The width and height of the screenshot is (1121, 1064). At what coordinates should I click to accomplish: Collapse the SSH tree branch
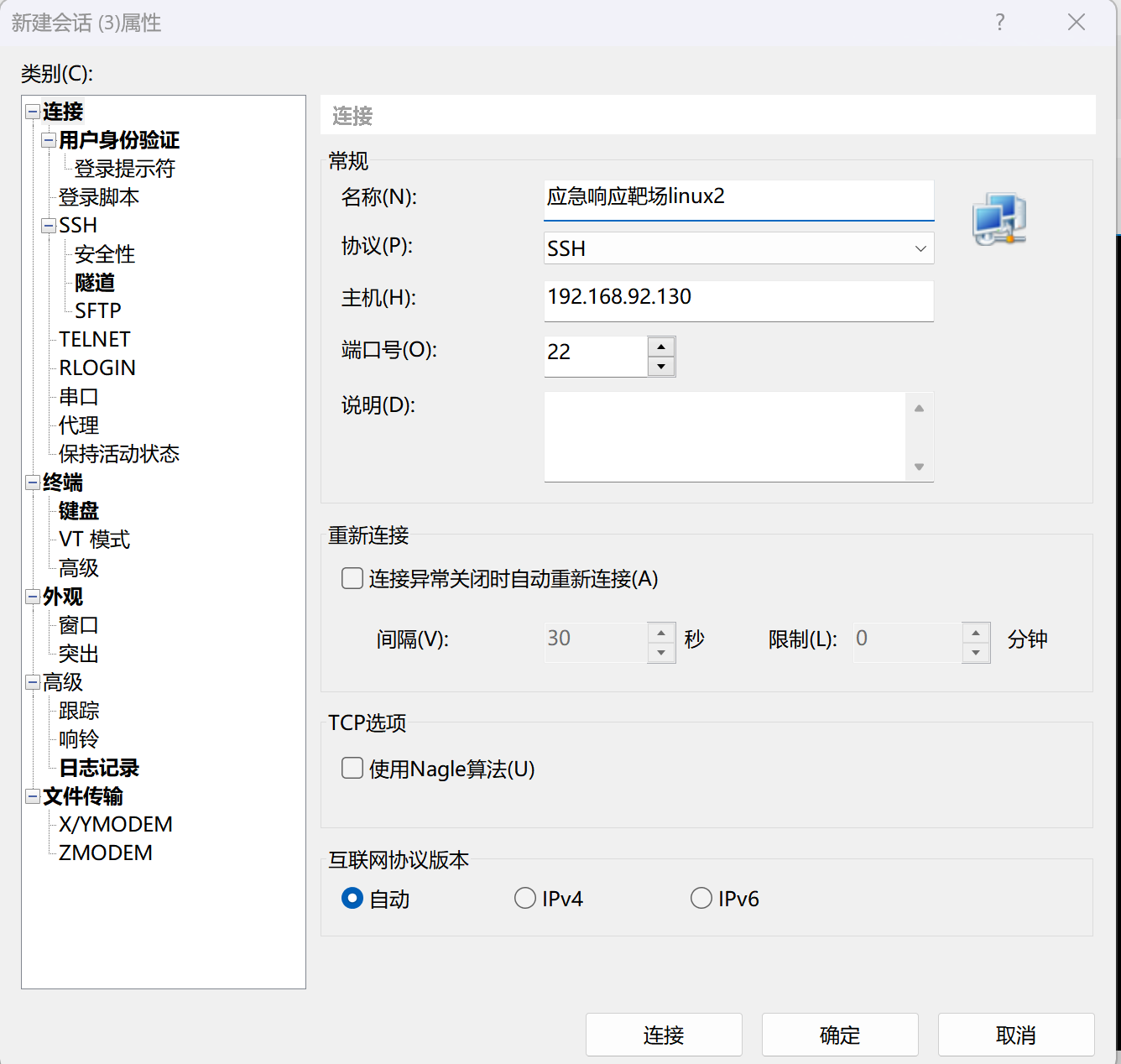(x=49, y=226)
